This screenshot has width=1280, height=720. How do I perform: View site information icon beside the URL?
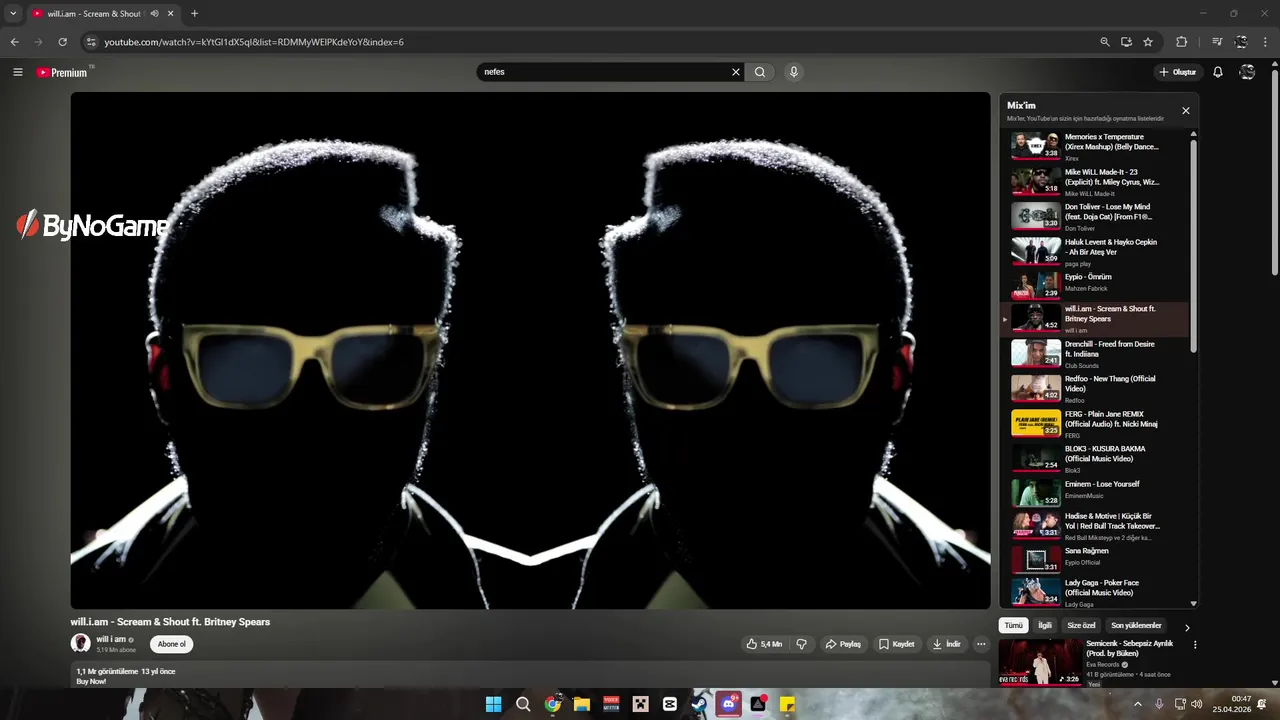[91, 42]
